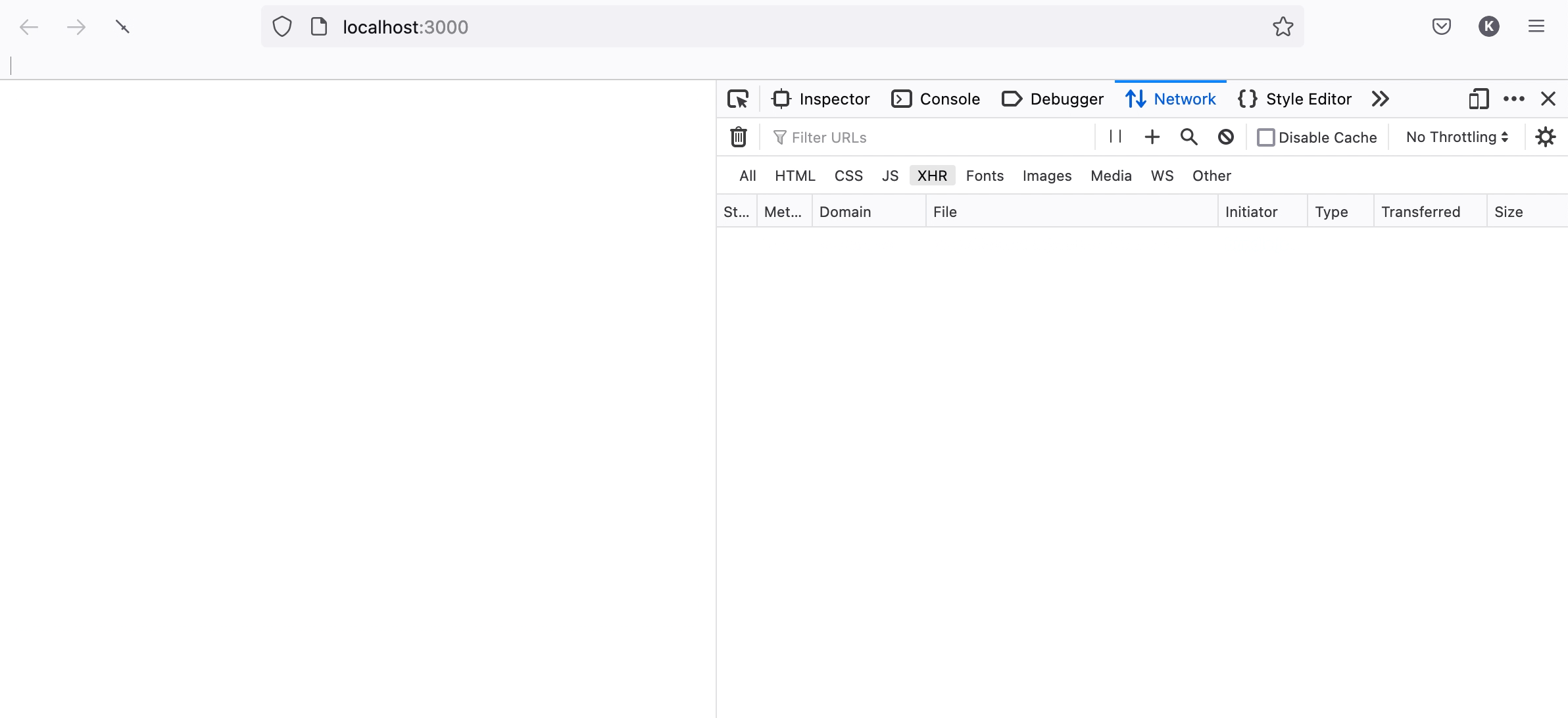Enable the Disable Cache checkbox
1568x718 pixels.
pyautogui.click(x=1265, y=137)
